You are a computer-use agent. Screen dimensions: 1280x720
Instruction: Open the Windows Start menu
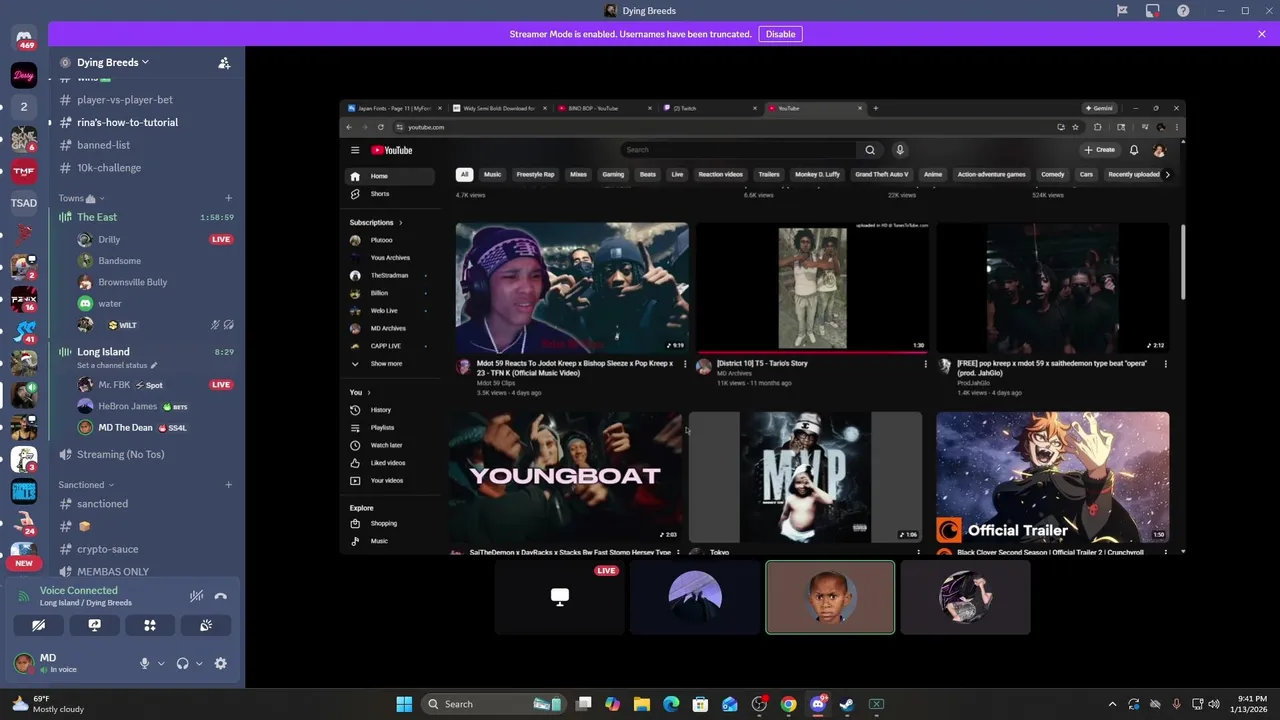pyautogui.click(x=404, y=704)
